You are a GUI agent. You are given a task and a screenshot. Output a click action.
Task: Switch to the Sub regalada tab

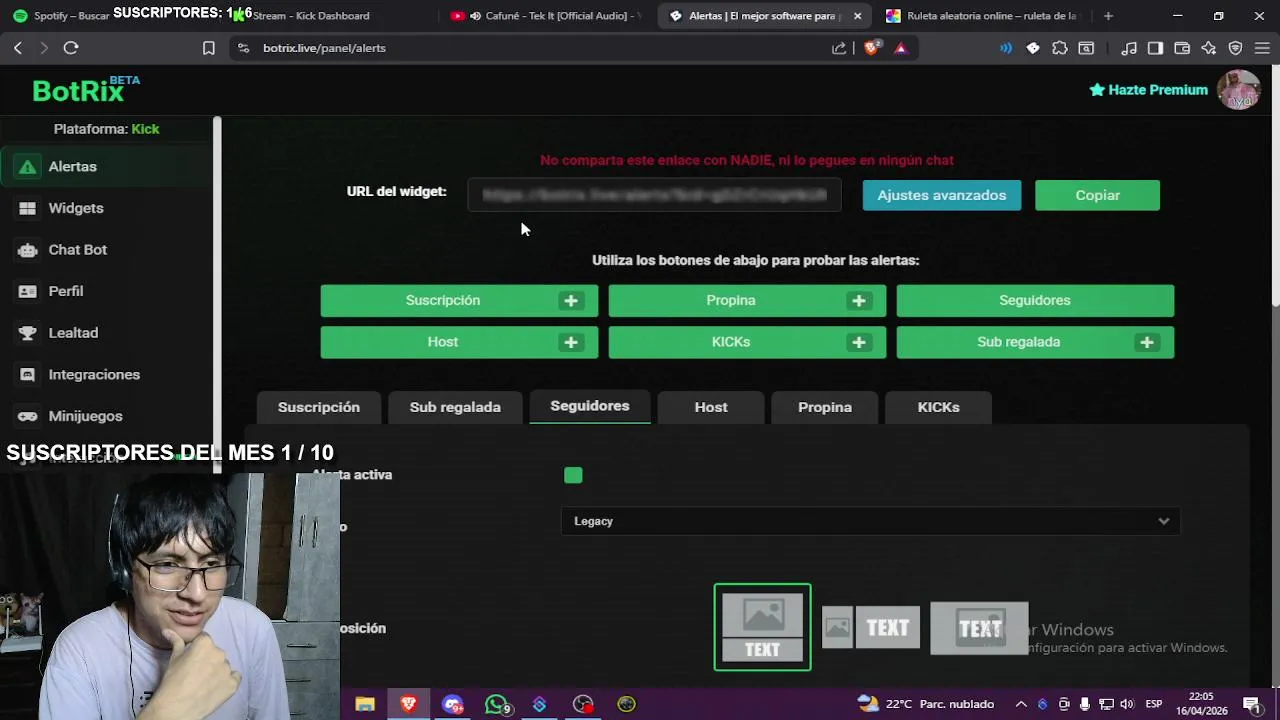pyautogui.click(x=455, y=407)
